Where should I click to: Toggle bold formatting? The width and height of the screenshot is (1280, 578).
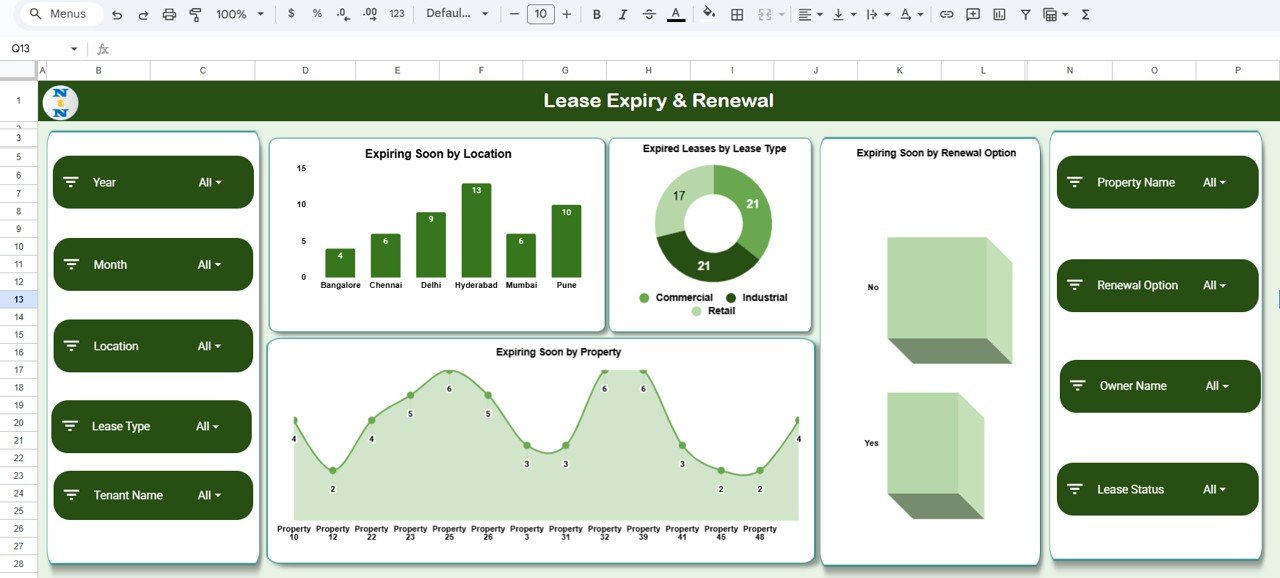click(597, 14)
